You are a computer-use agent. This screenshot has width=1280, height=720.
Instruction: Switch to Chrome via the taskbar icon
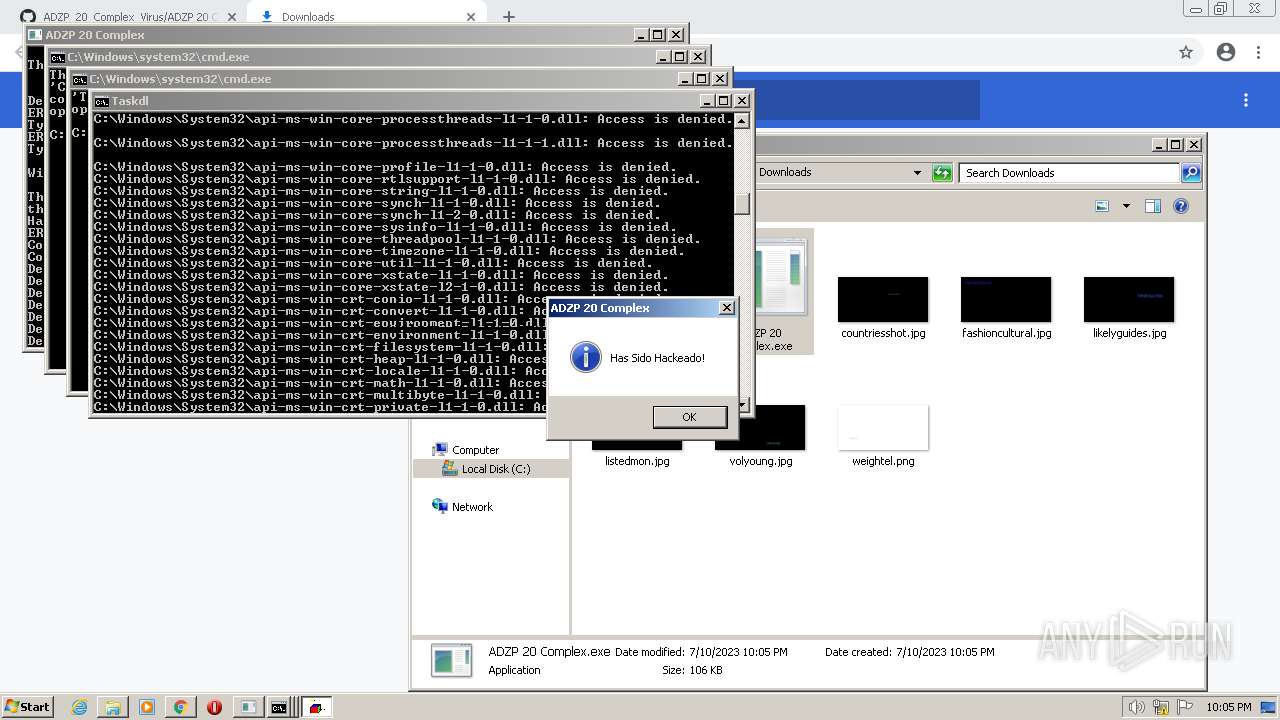pos(180,707)
